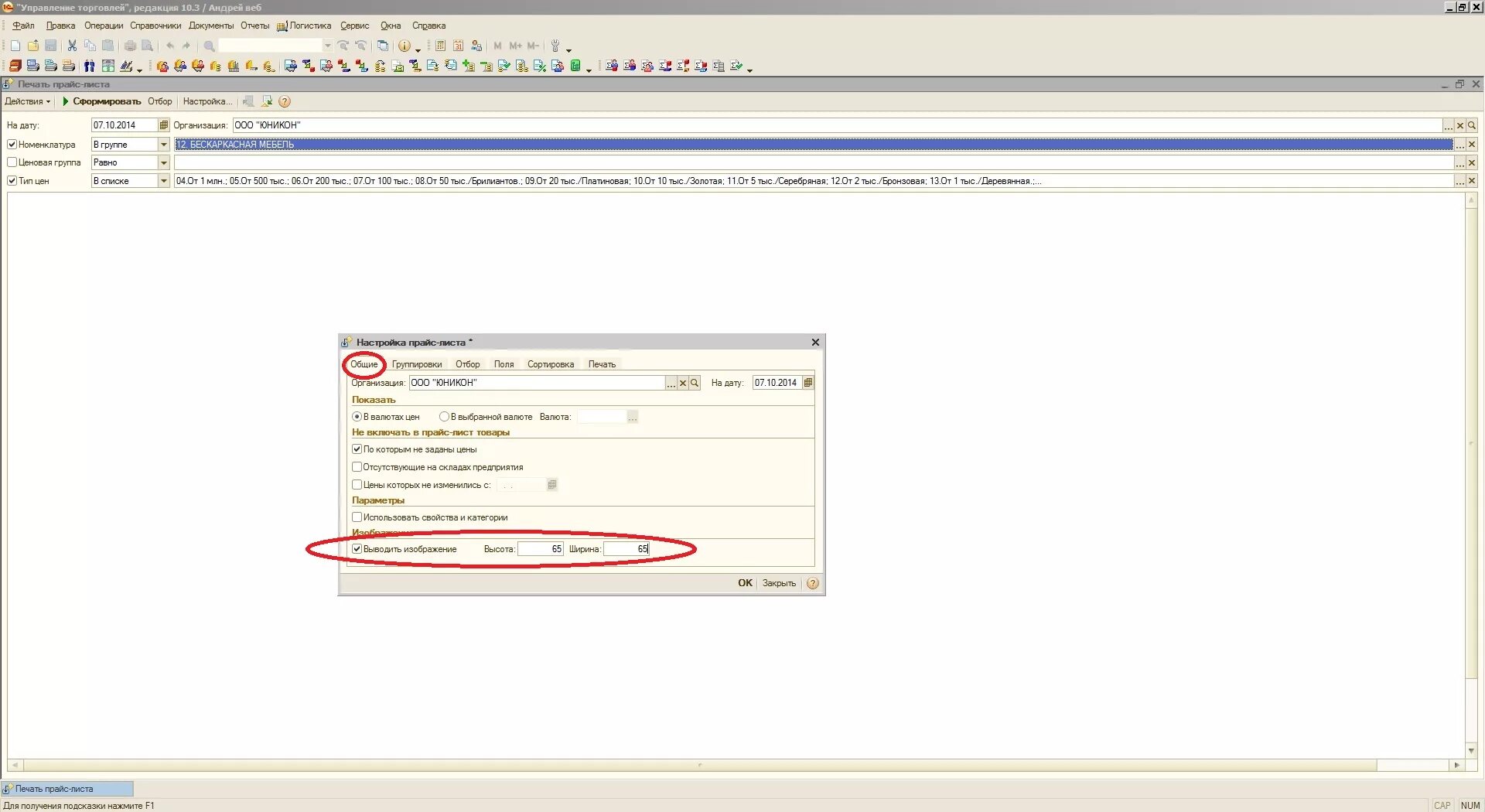Click the Высота input field
This screenshot has height=812, width=1485.
tap(541, 549)
